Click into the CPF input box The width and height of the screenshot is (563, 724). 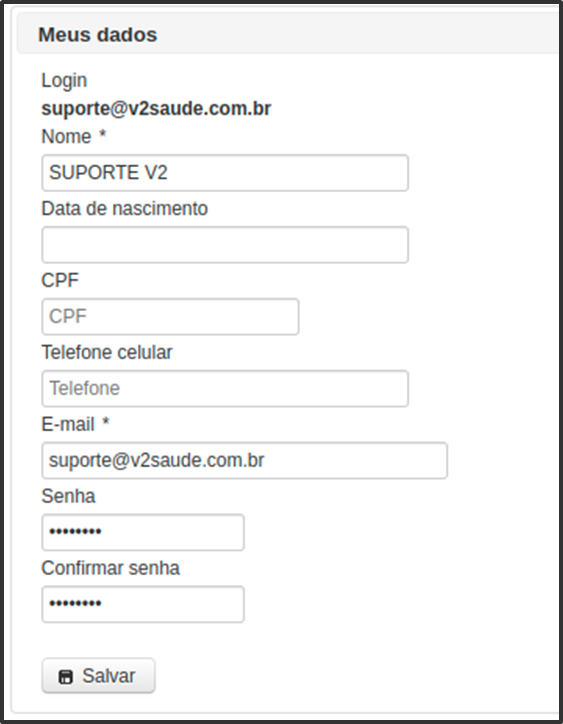(x=170, y=317)
